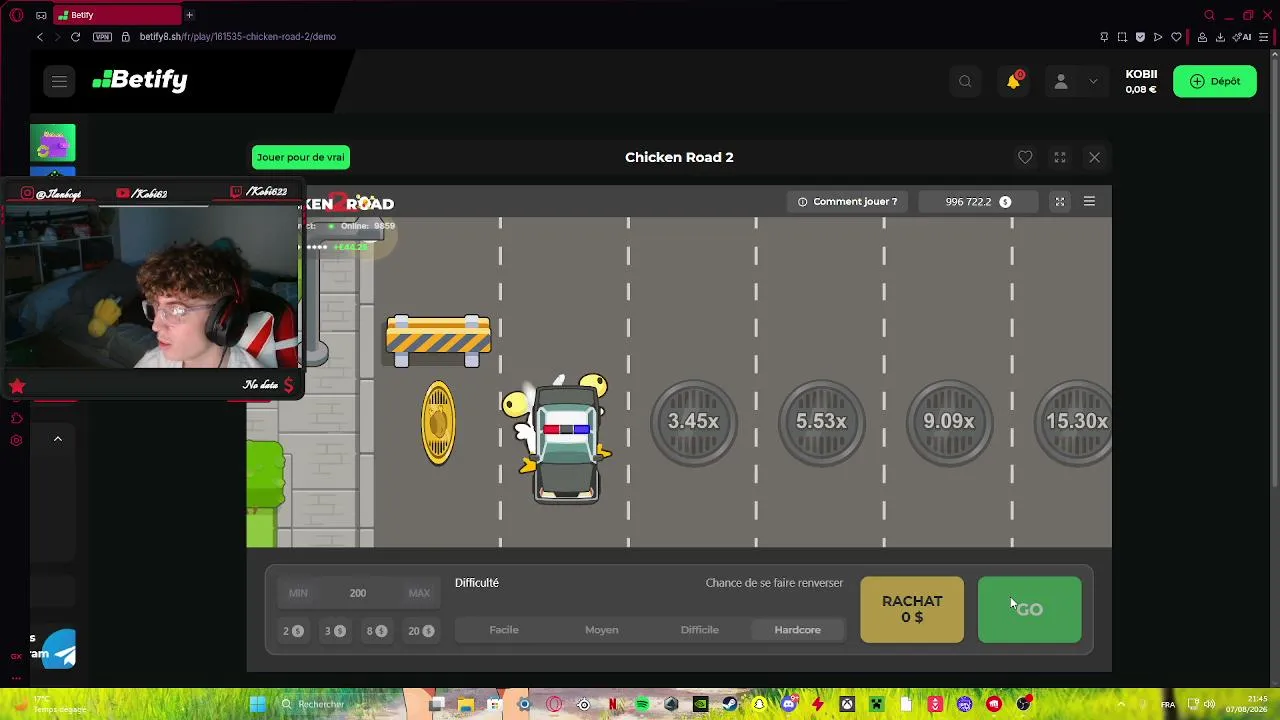Open Netflix from the taskbar
The height and width of the screenshot is (720, 1280).
point(613,704)
